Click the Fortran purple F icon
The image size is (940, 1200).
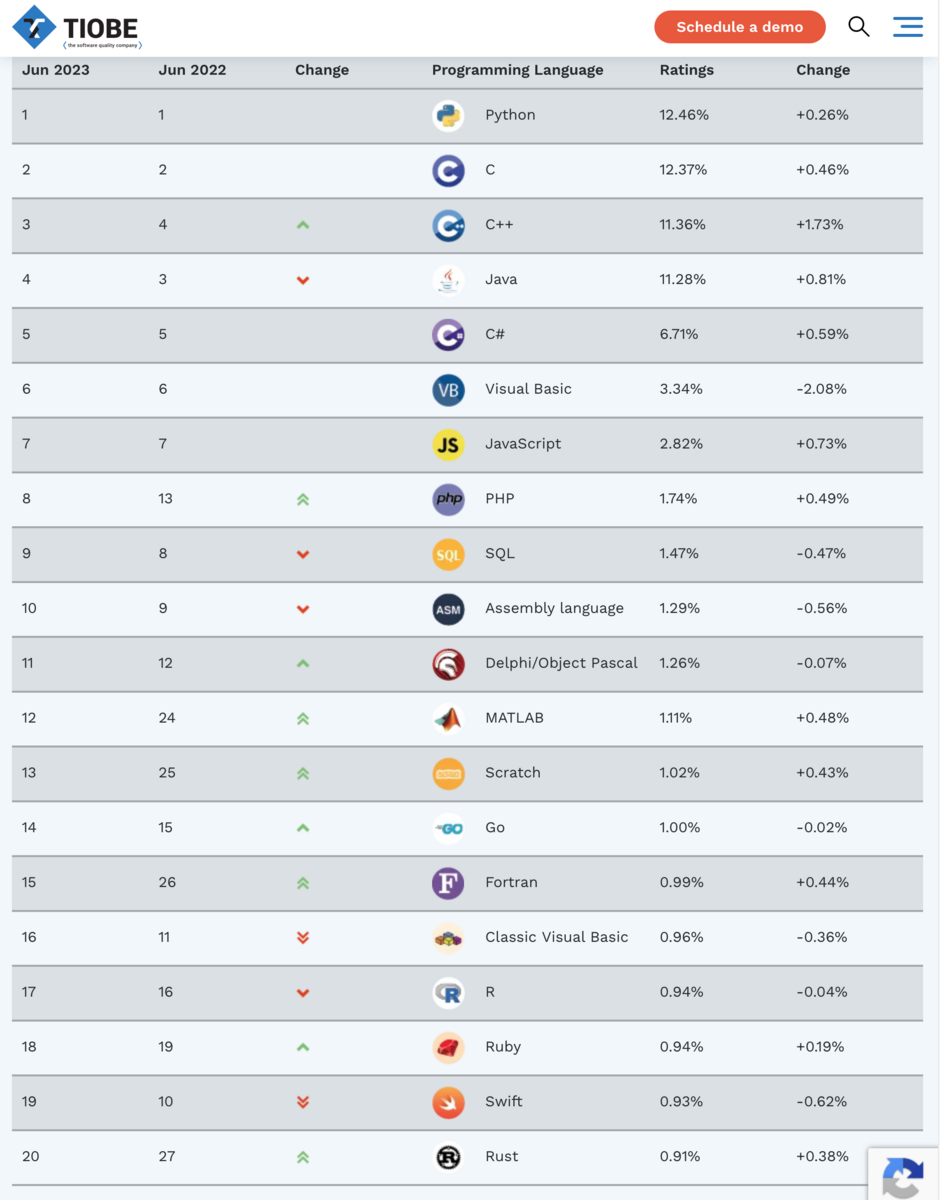pyautogui.click(x=448, y=883)
